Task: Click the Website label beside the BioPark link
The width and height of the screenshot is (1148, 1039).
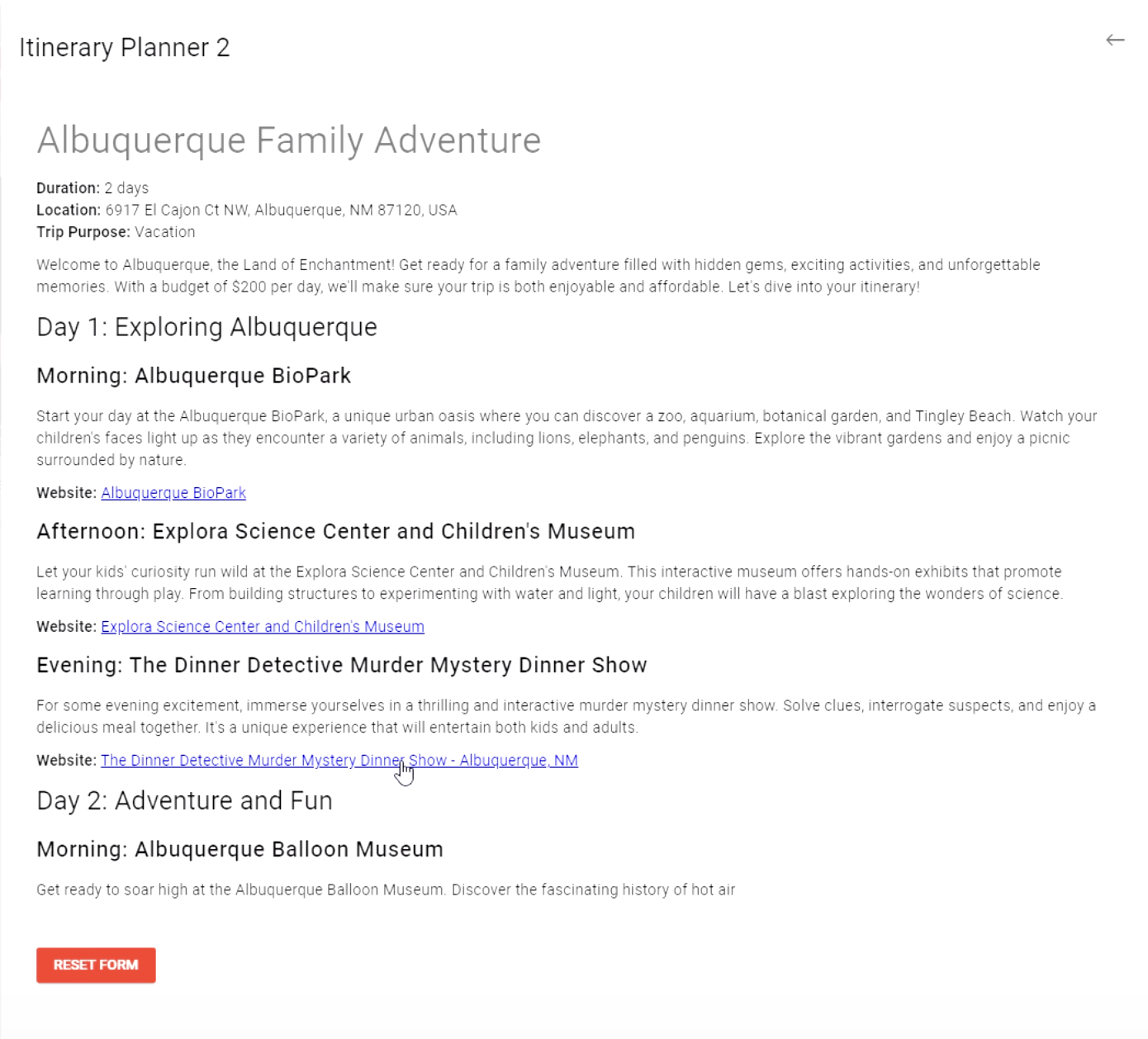Action: pos(65,492)
